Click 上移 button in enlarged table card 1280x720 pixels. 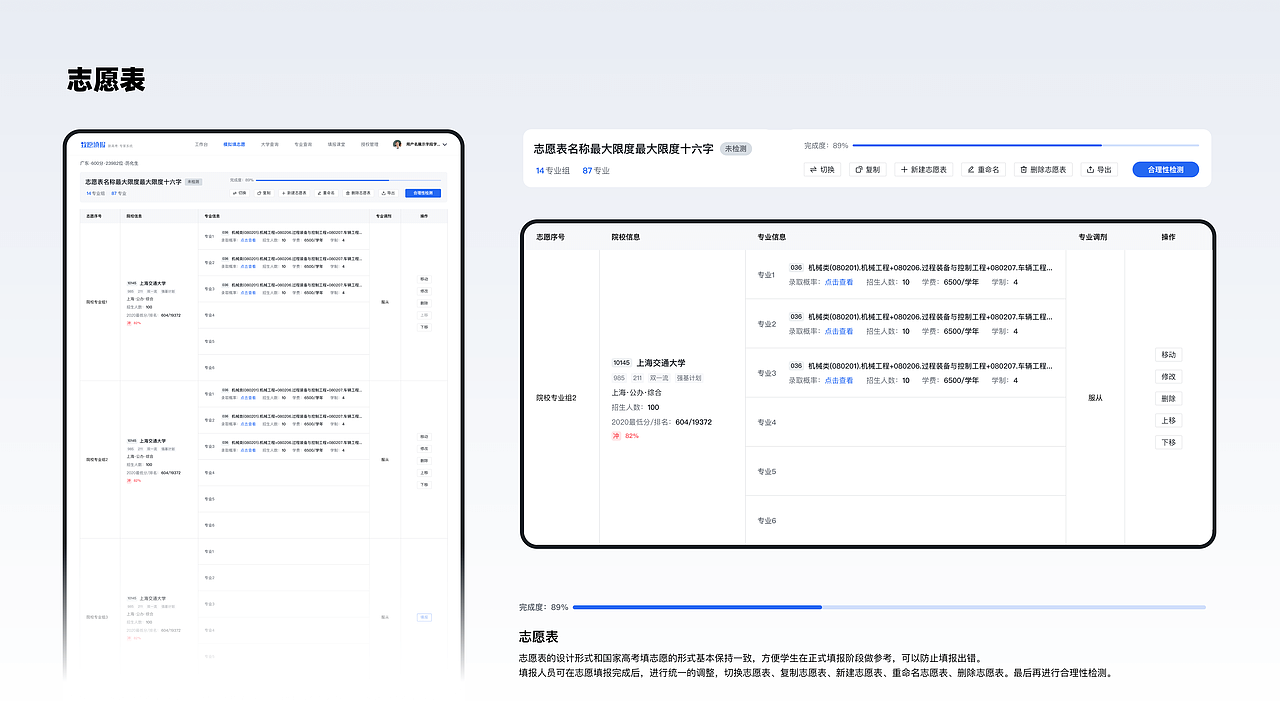tap(1169, 420)
